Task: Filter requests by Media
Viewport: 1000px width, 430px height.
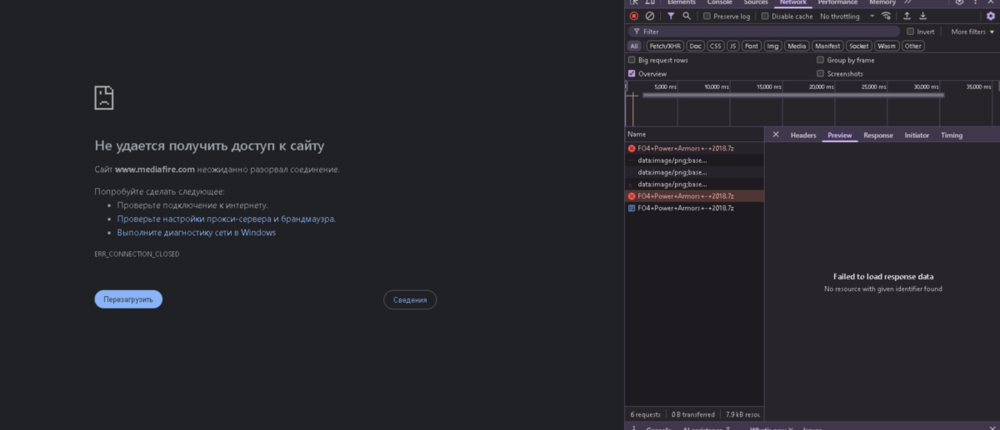Action: pos(797,46)
